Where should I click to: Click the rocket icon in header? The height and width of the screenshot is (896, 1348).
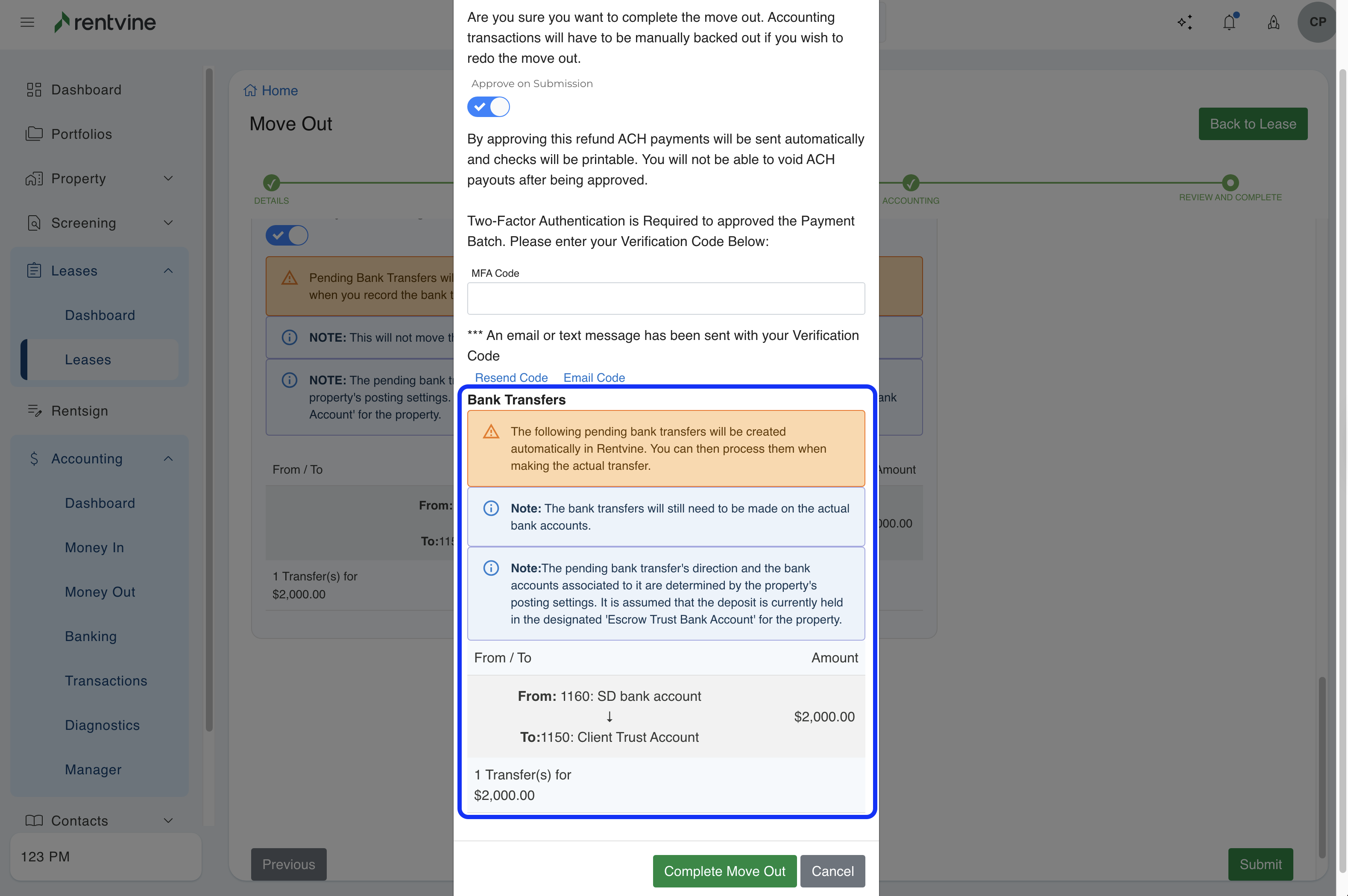point(1273,22)
